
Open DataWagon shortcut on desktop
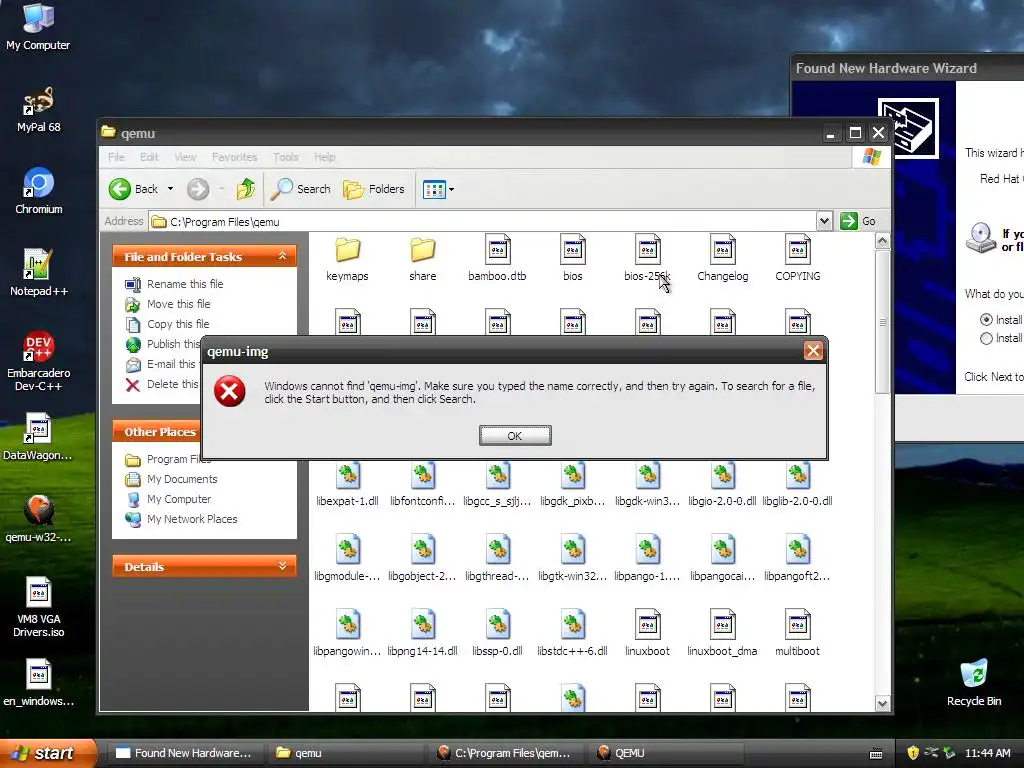point(39,437)
